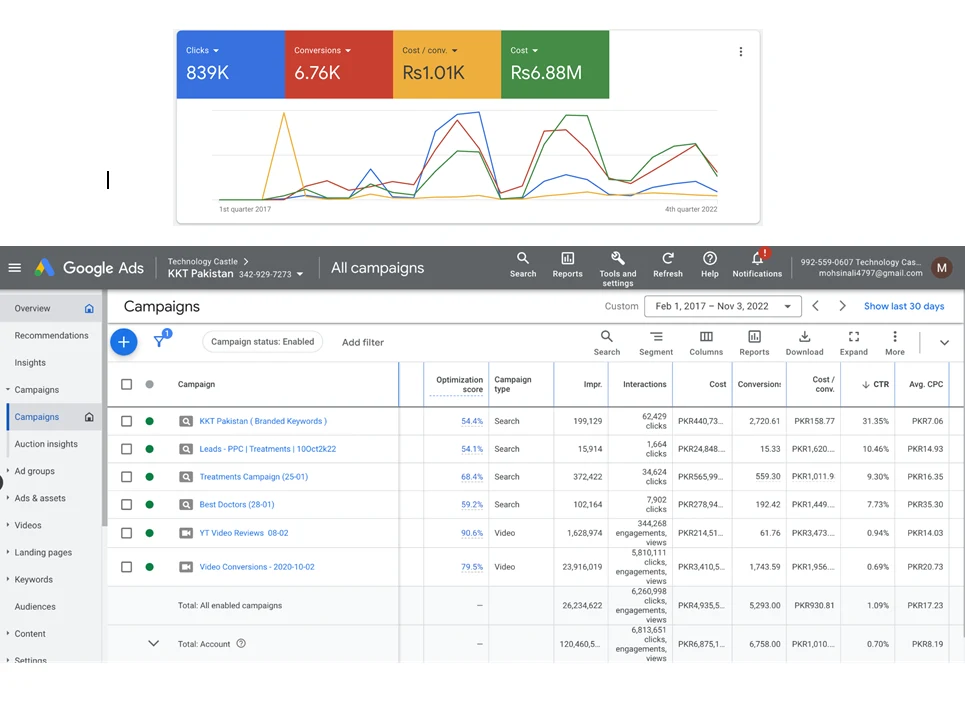Expand the Total: Account row chevron
Screen dimensions: 965x720
pyautogui.click(x=153, y=644)
